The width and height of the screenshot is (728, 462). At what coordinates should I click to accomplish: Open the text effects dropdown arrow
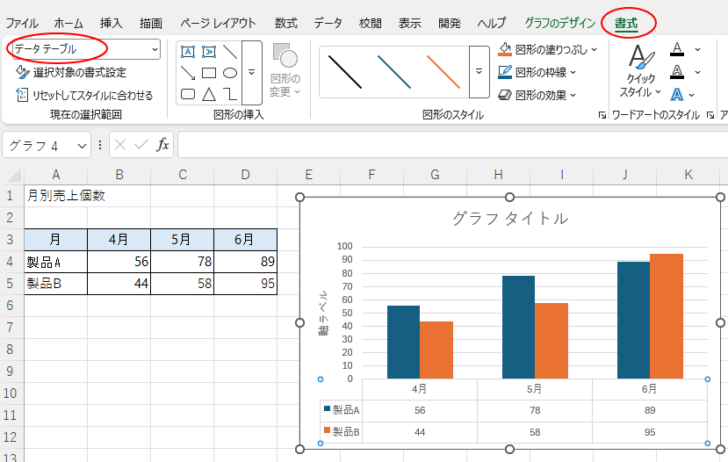(692, 95)
